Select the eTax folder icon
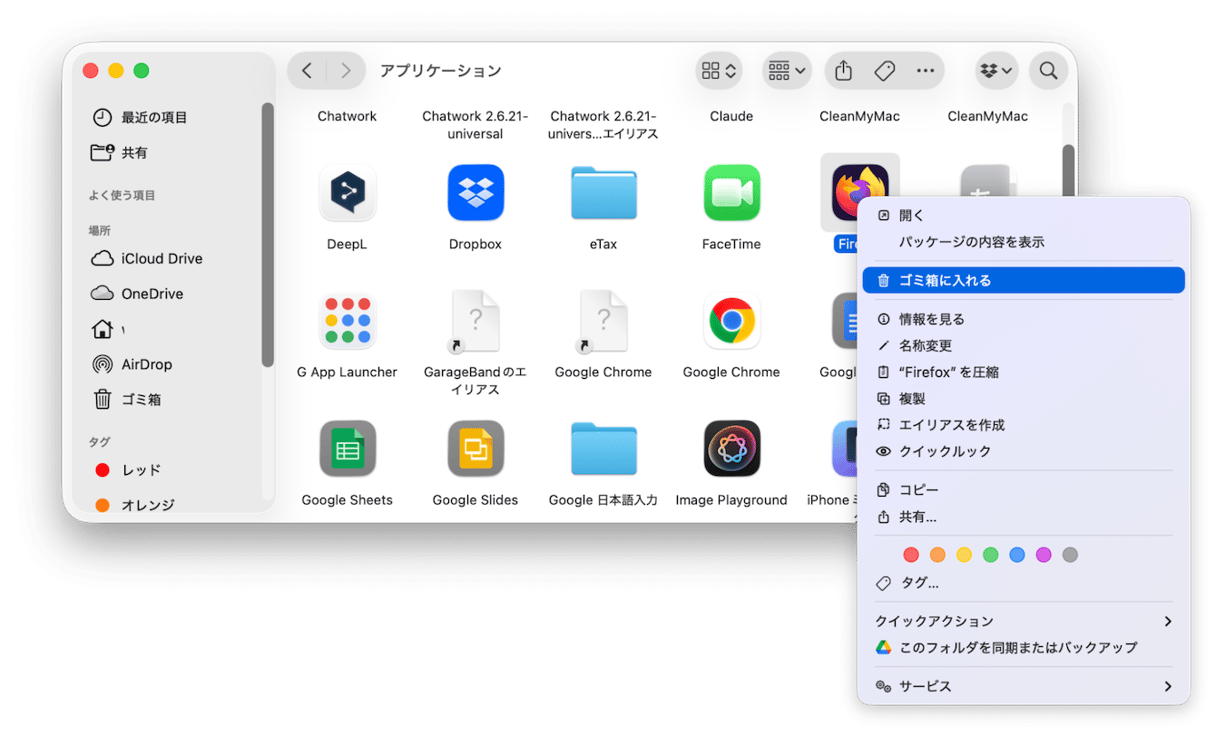This screenshot has width=1216, height=735. 603,192
